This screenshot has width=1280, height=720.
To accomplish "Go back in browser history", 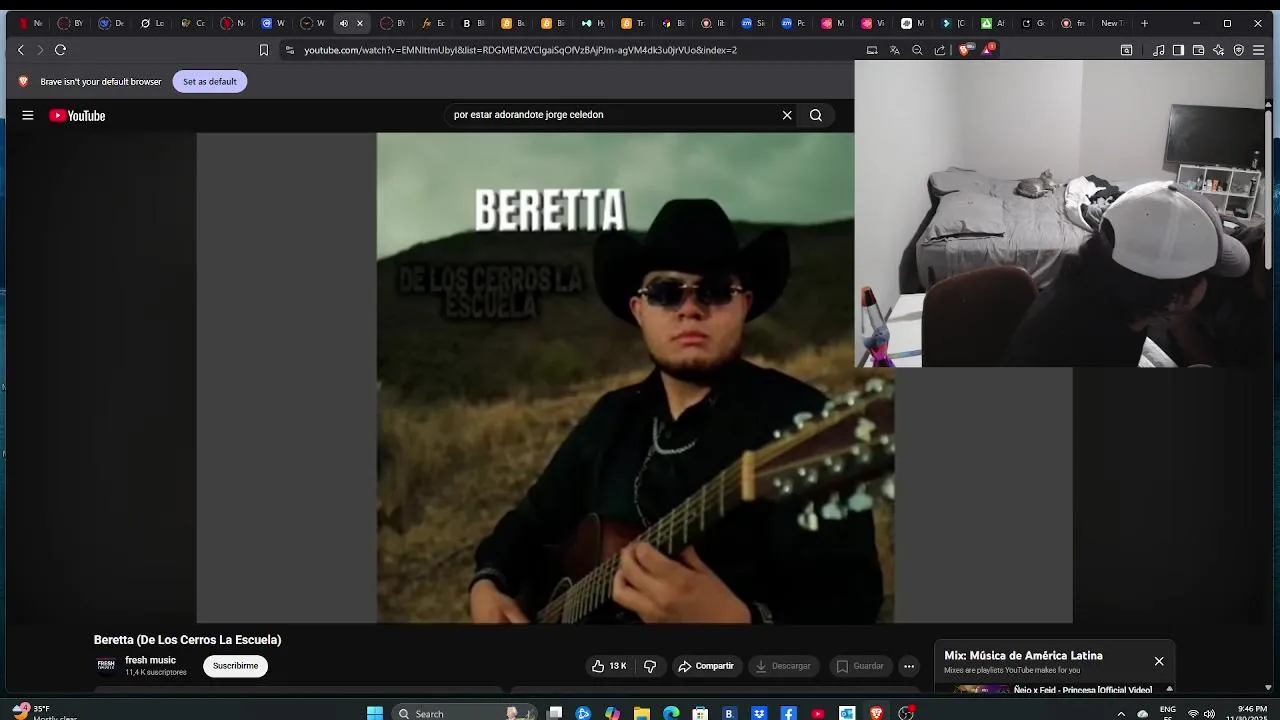I will [x=21, y=50].
